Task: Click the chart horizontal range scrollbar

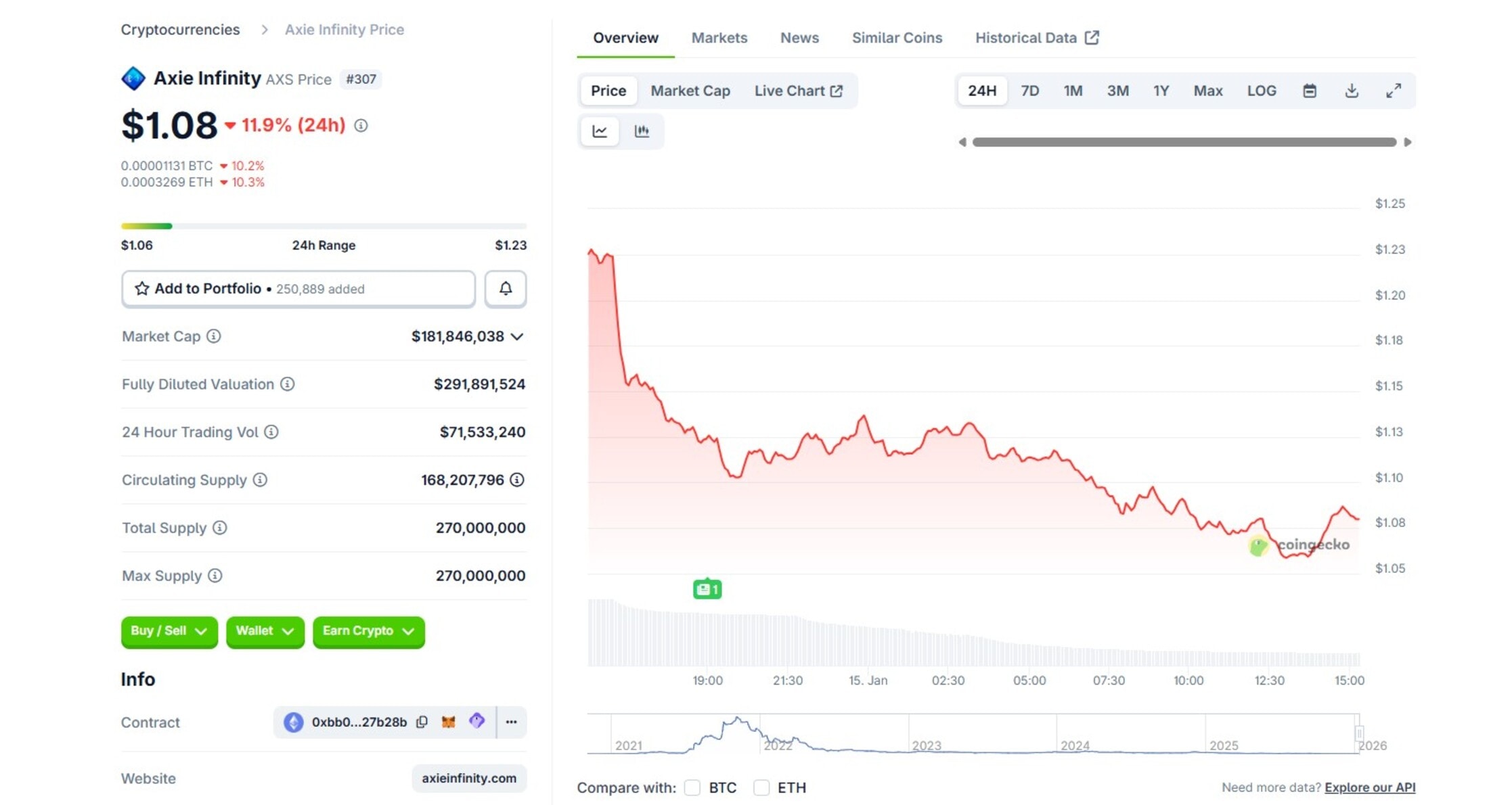Action: 1184,142
